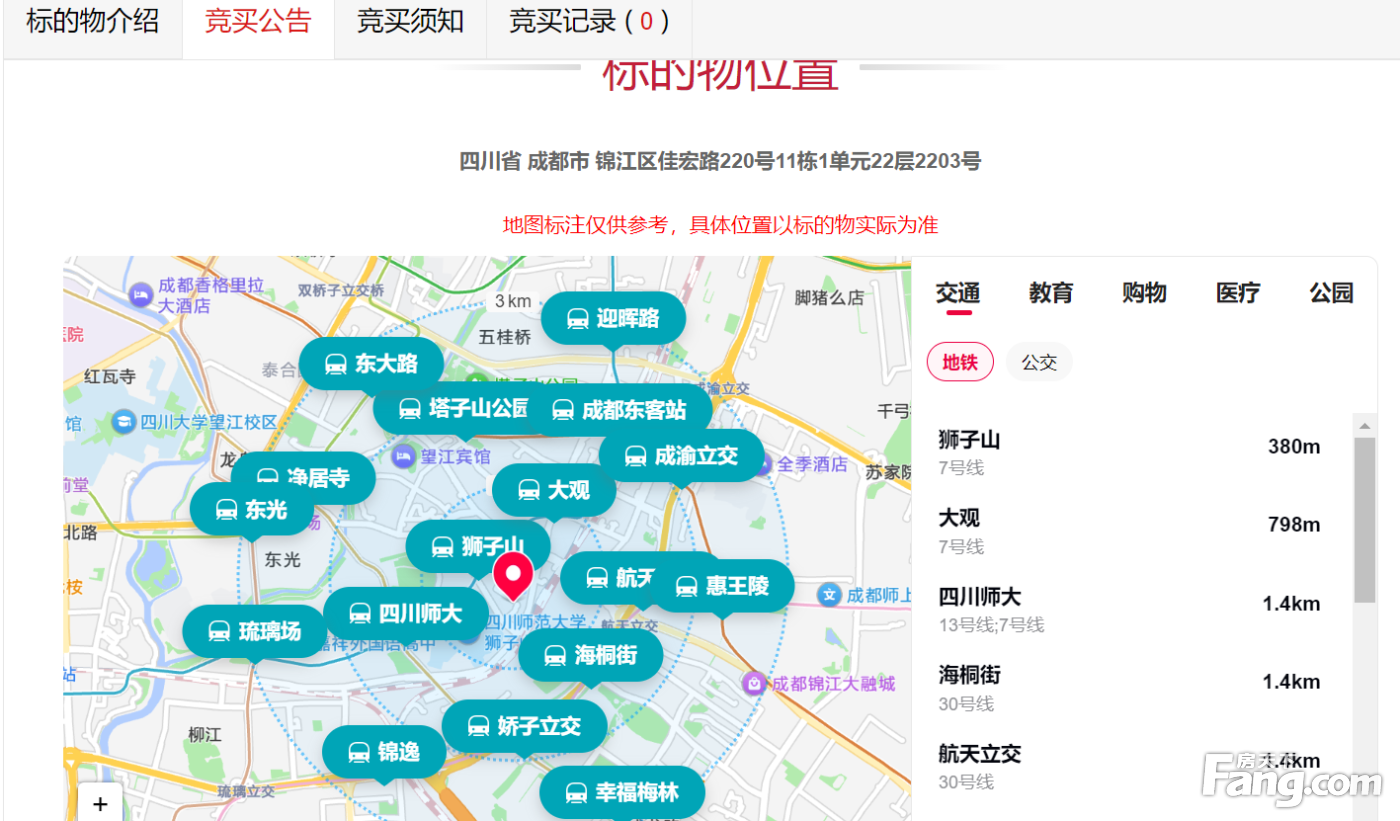
Task: Open the 竞买记录 tab
Action: pyautogui.click(x=588, y=22)
